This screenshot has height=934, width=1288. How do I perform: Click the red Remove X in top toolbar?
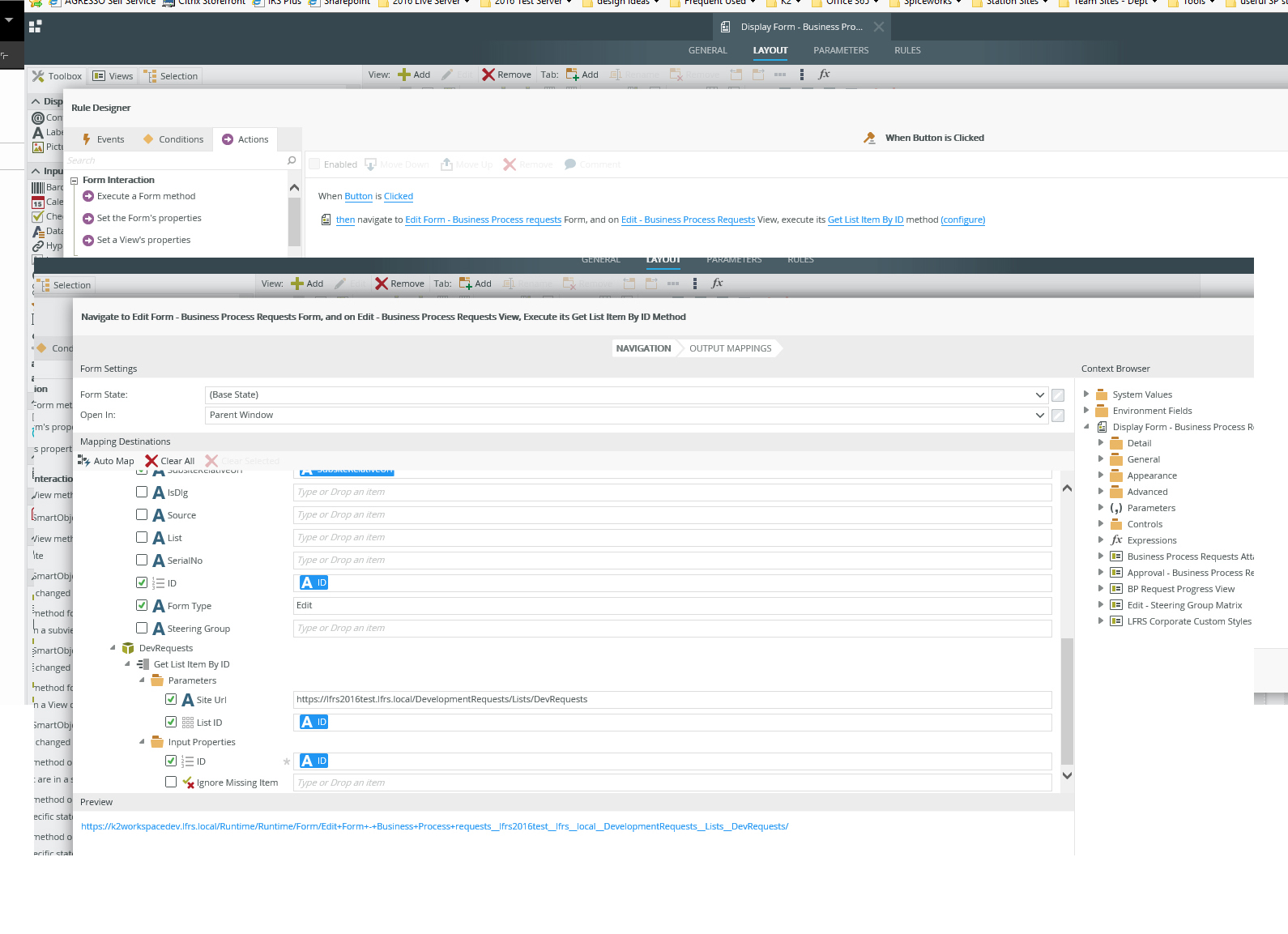(x=488, y=75)
